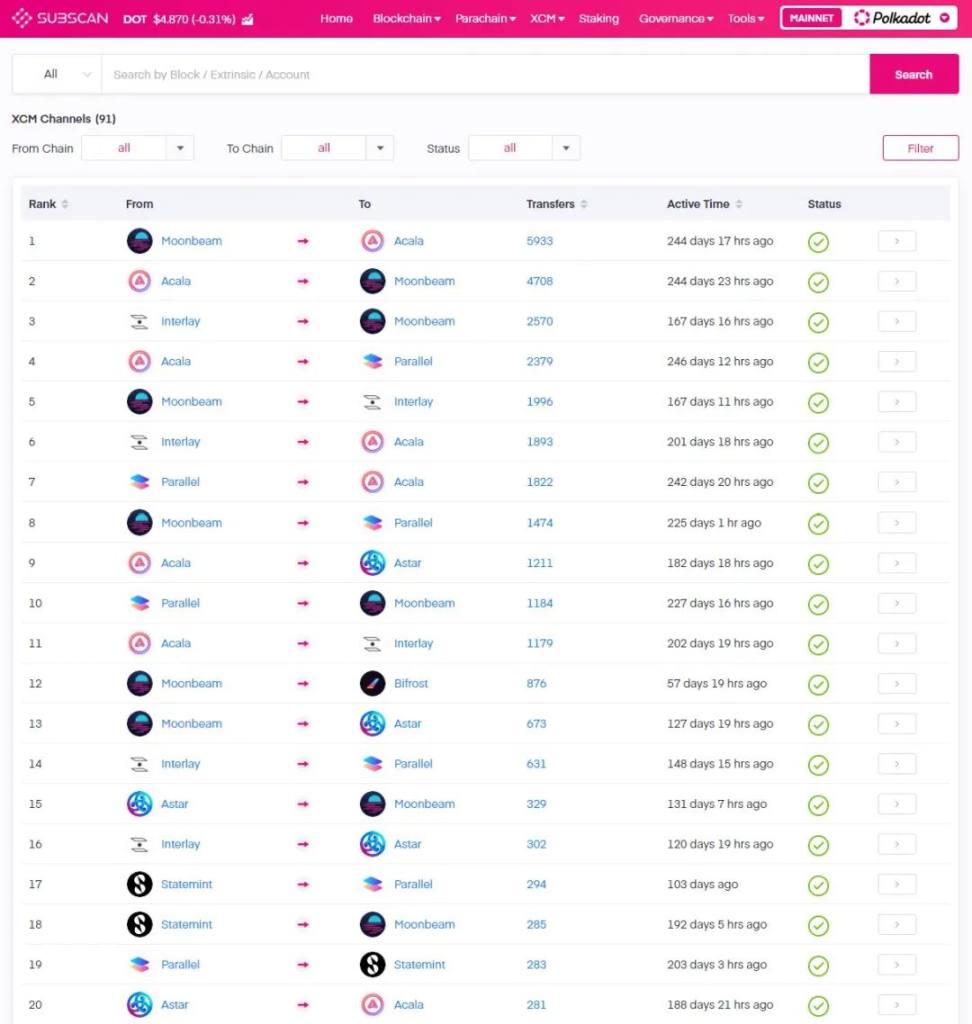Go to the Staking page

pos(598,19)
